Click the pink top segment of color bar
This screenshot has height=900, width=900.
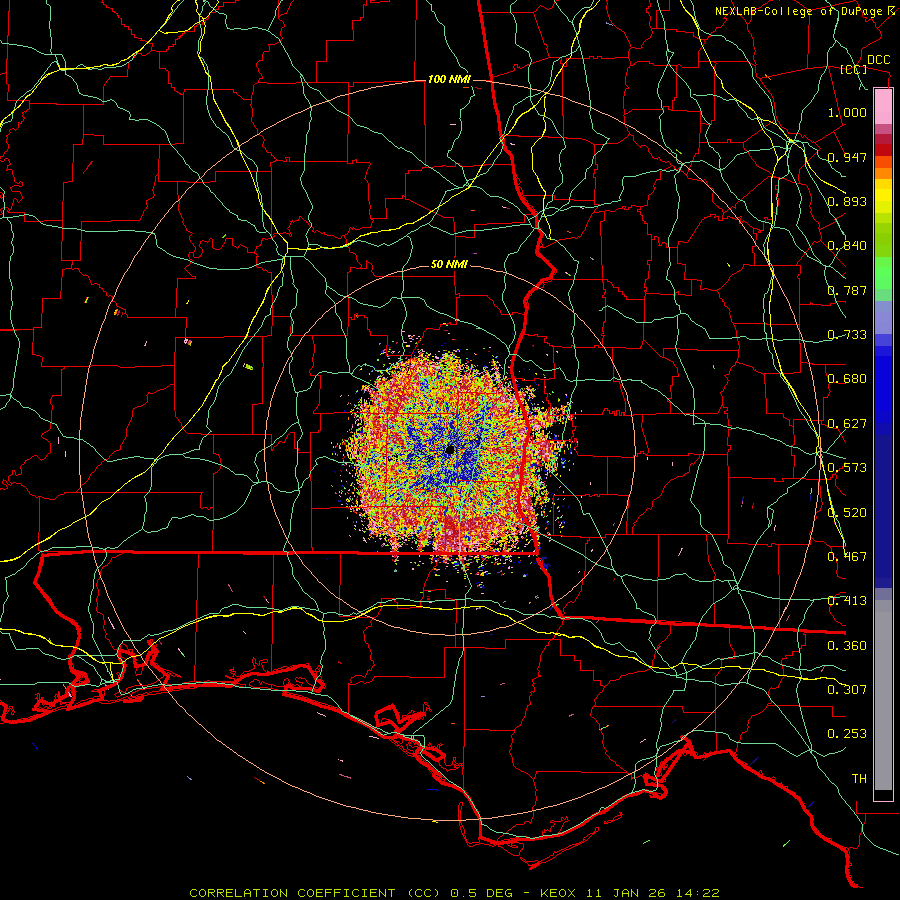[883, 106]
